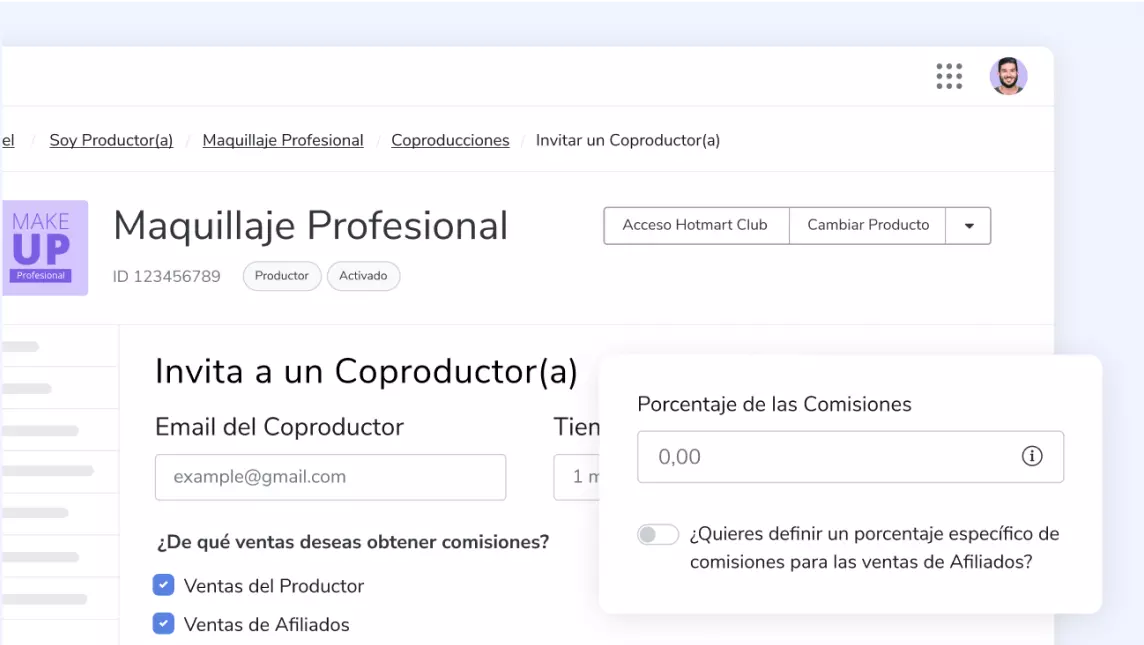The height and width of the screenshot is (645, 1144).
Task: Click the Acceso Hotmart Club button
Action: point(695,226)
